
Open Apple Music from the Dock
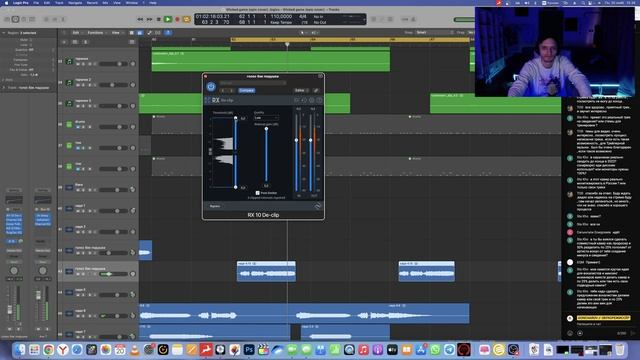click(363, 349)
